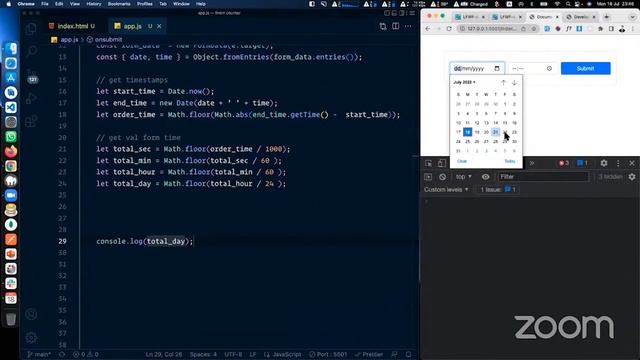Click Spaces: 4 indentation setting
Image resolution: width=640 pixels, height=360 pixels.
203,354
